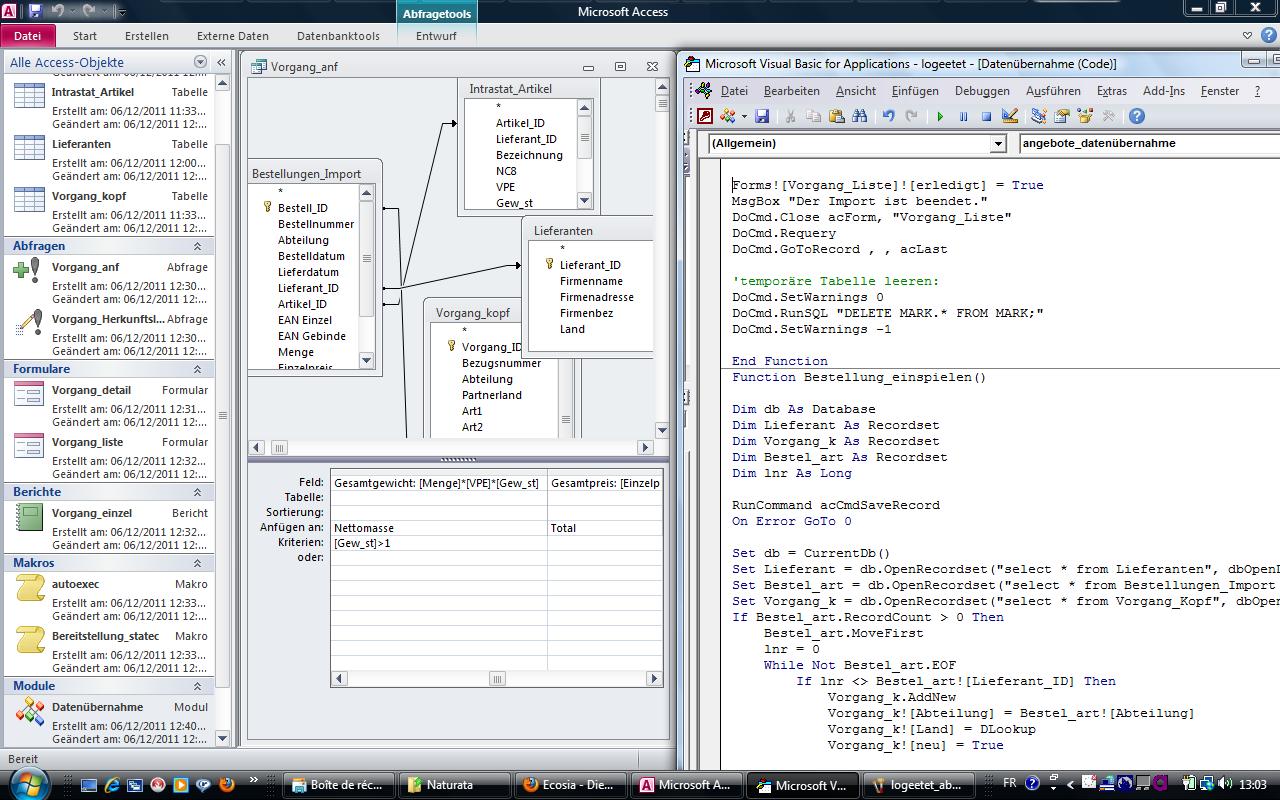Click the [Gew_st]>1 criteria cell

click(438, 542)
